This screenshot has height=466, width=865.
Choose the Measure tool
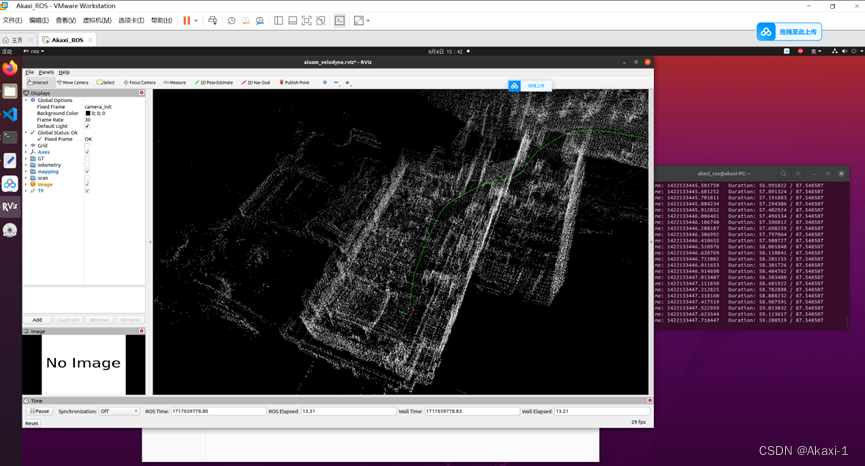[x=175, y=82]
